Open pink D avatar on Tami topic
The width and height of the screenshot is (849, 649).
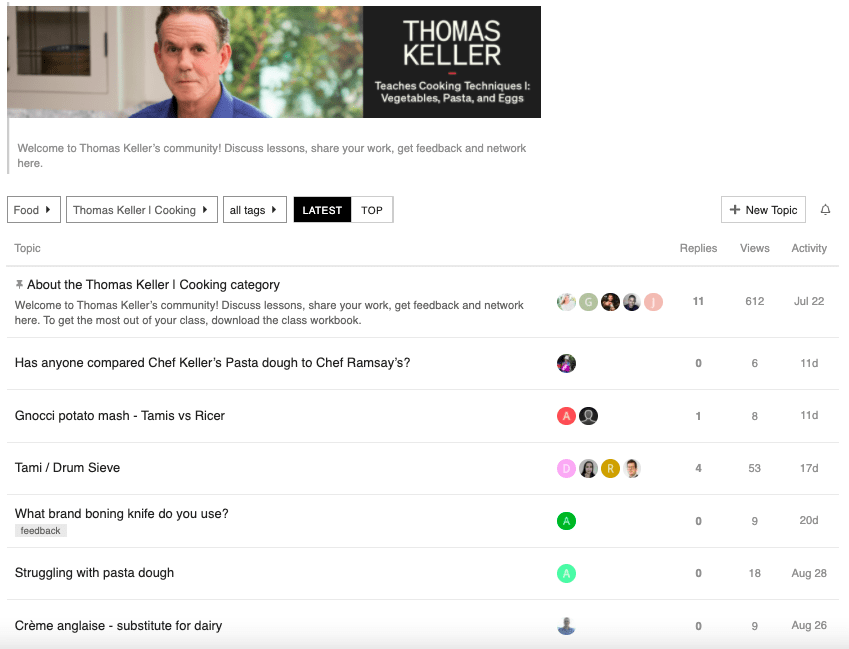[x=566, y=468]
